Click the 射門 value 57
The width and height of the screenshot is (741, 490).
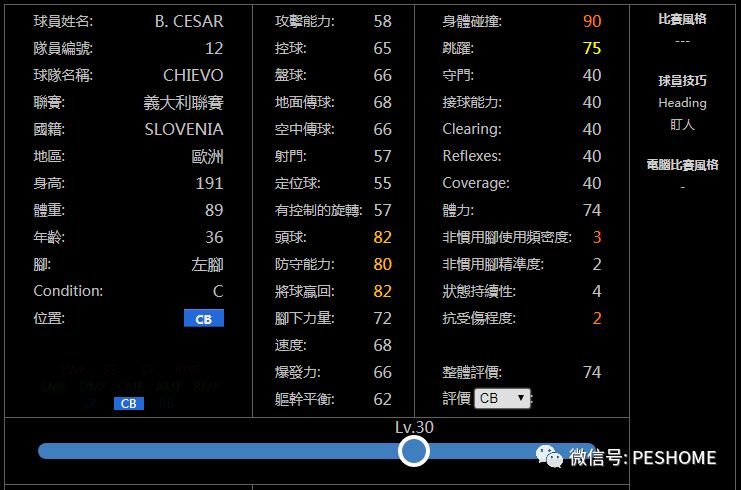[x=382, y=156]
